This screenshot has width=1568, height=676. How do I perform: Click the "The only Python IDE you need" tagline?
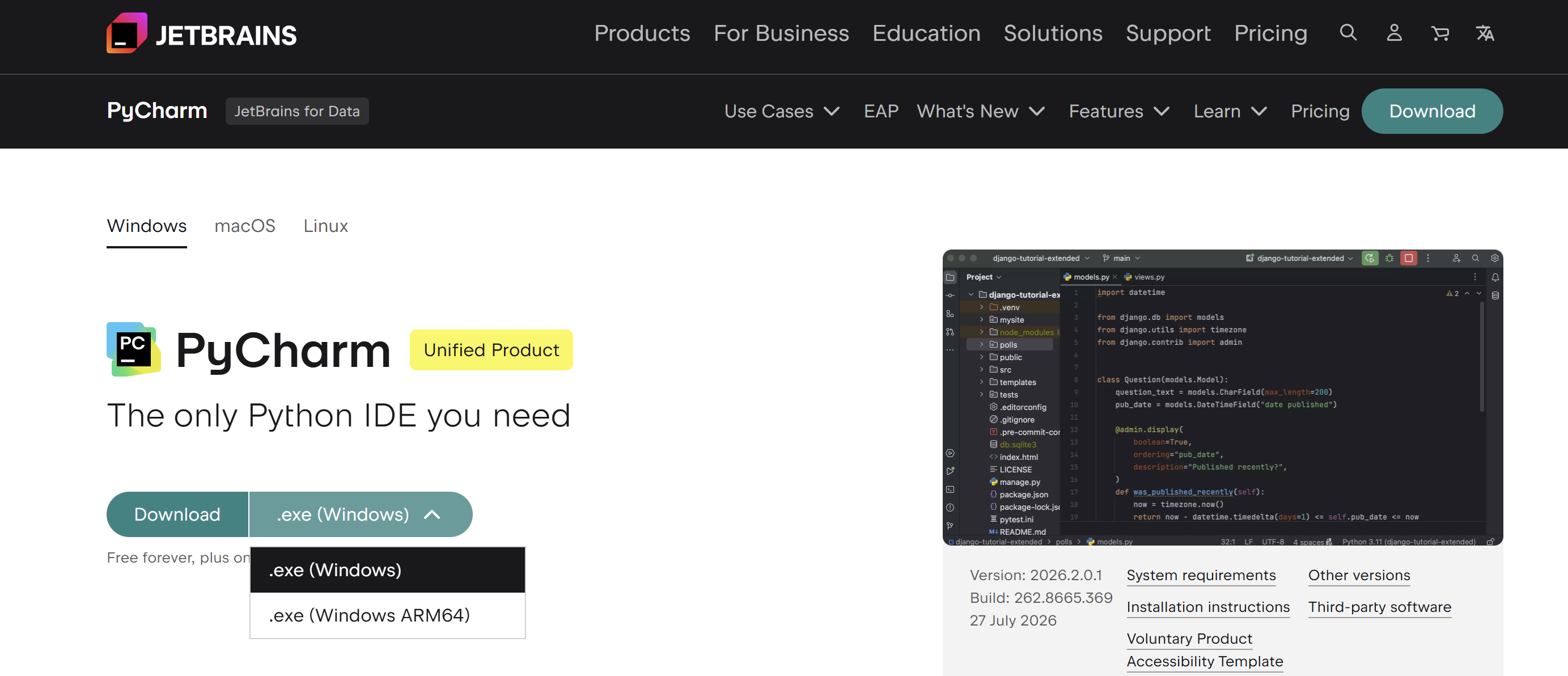[338, 416]
